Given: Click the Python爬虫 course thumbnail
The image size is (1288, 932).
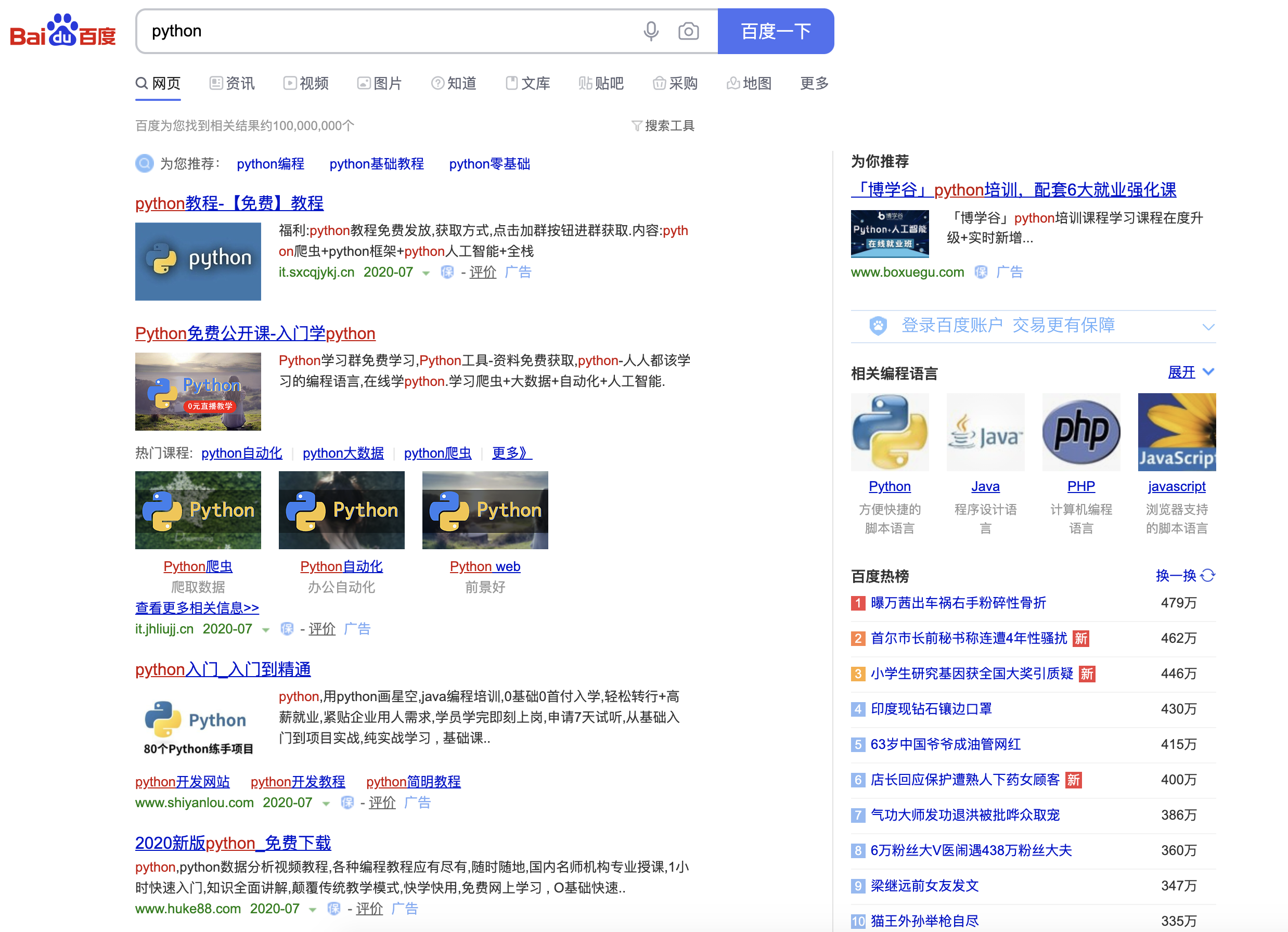Looking at the screenshot, I should [198, 510].
